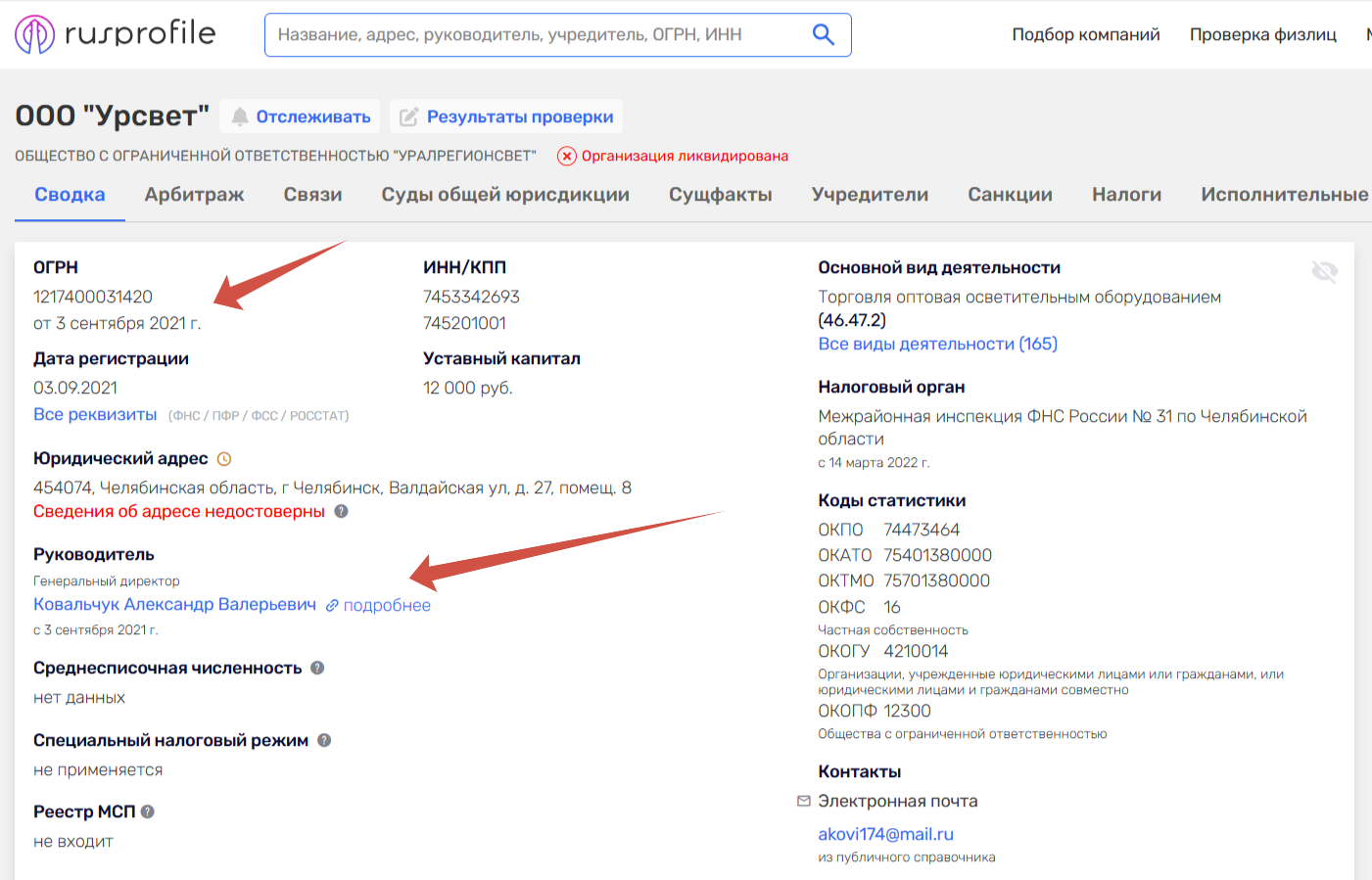Go to the Сущфакты tab

tap(721, 195)
